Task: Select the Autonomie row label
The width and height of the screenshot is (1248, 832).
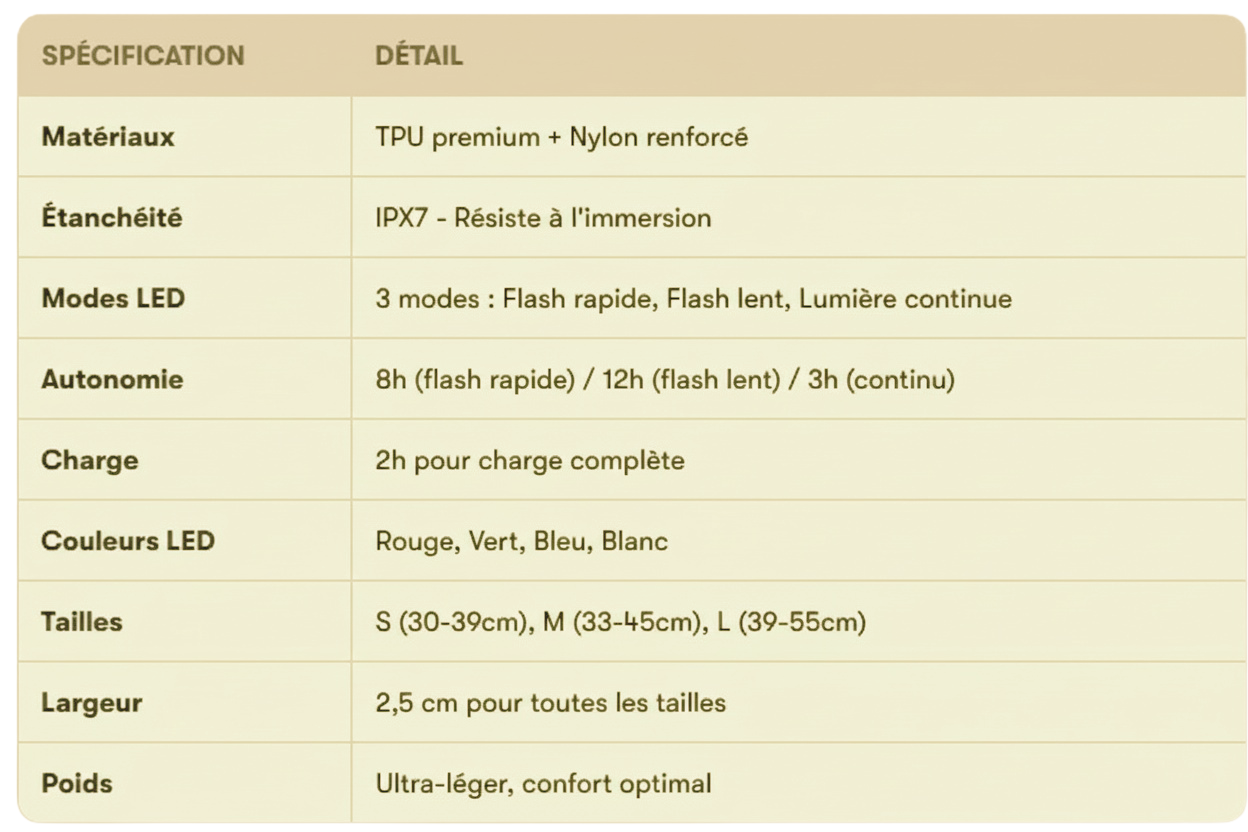Action: point(112,379)
